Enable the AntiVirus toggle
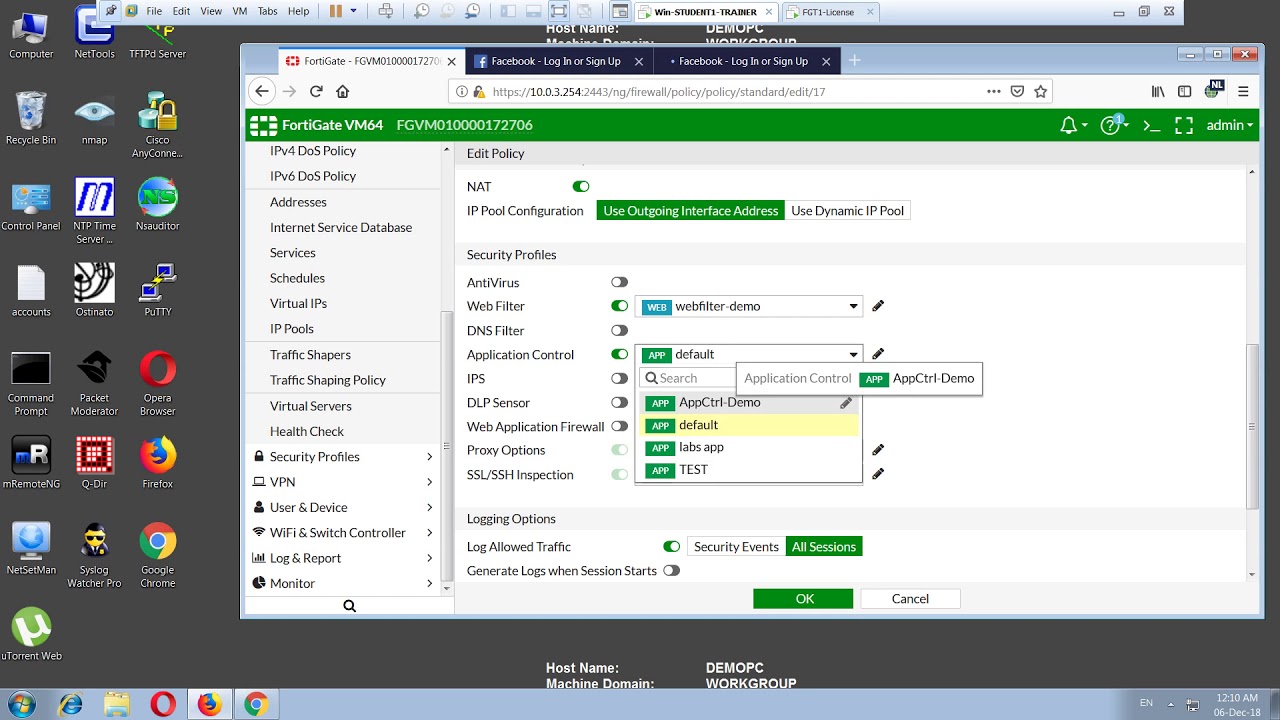Viewport: 1280px width, 720px height. (620, 283)
